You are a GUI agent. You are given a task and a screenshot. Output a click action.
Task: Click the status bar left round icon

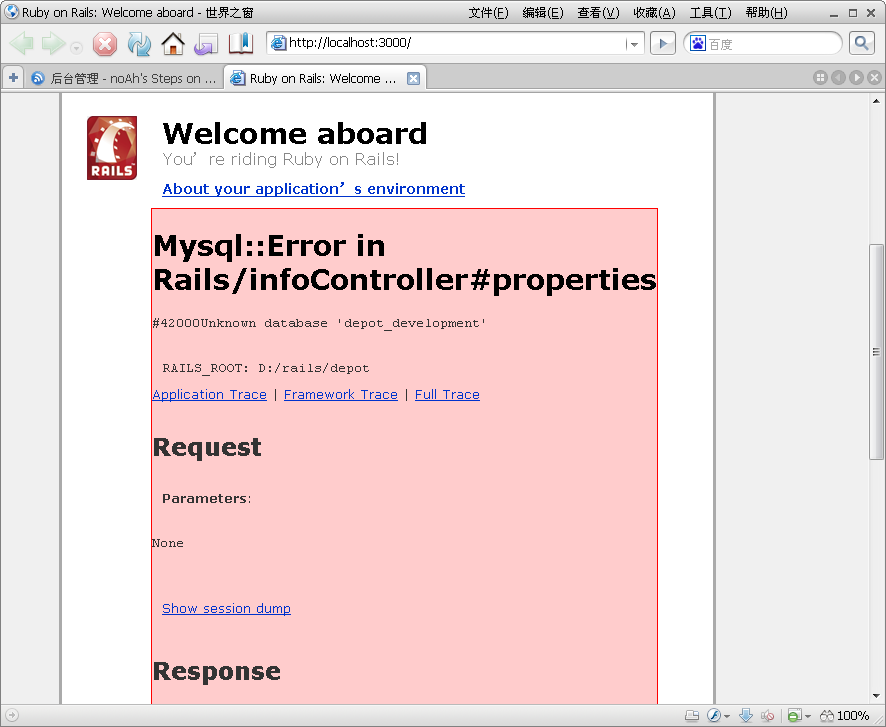point(12,715)
